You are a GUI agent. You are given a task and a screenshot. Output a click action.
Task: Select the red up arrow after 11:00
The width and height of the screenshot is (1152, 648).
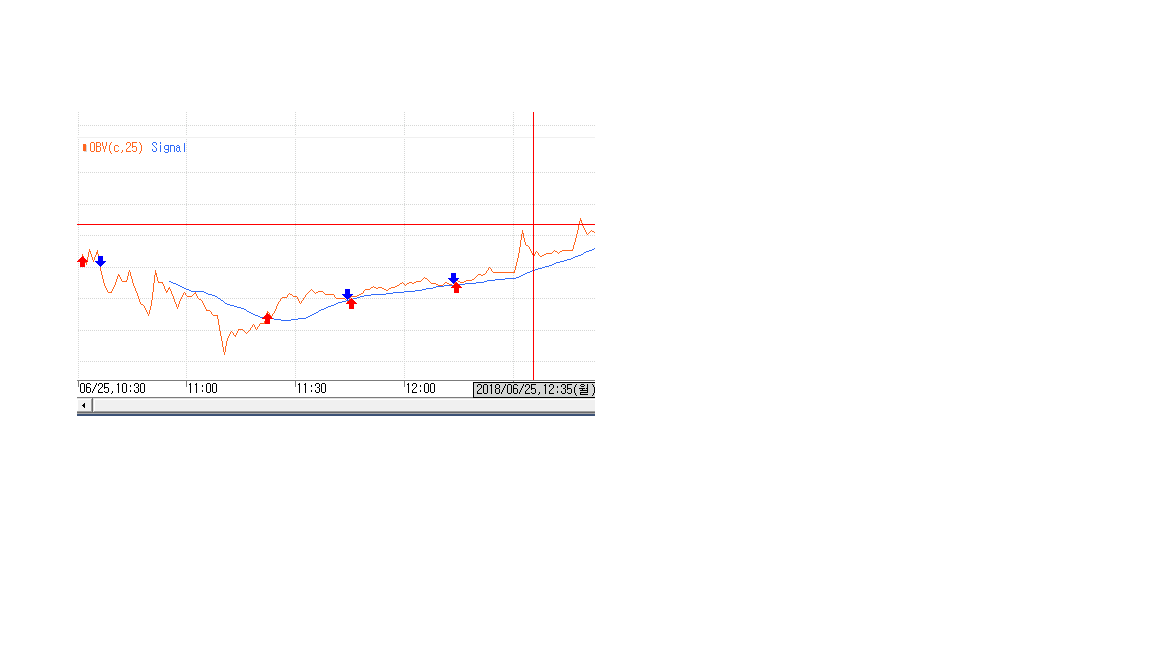[267, 318]
